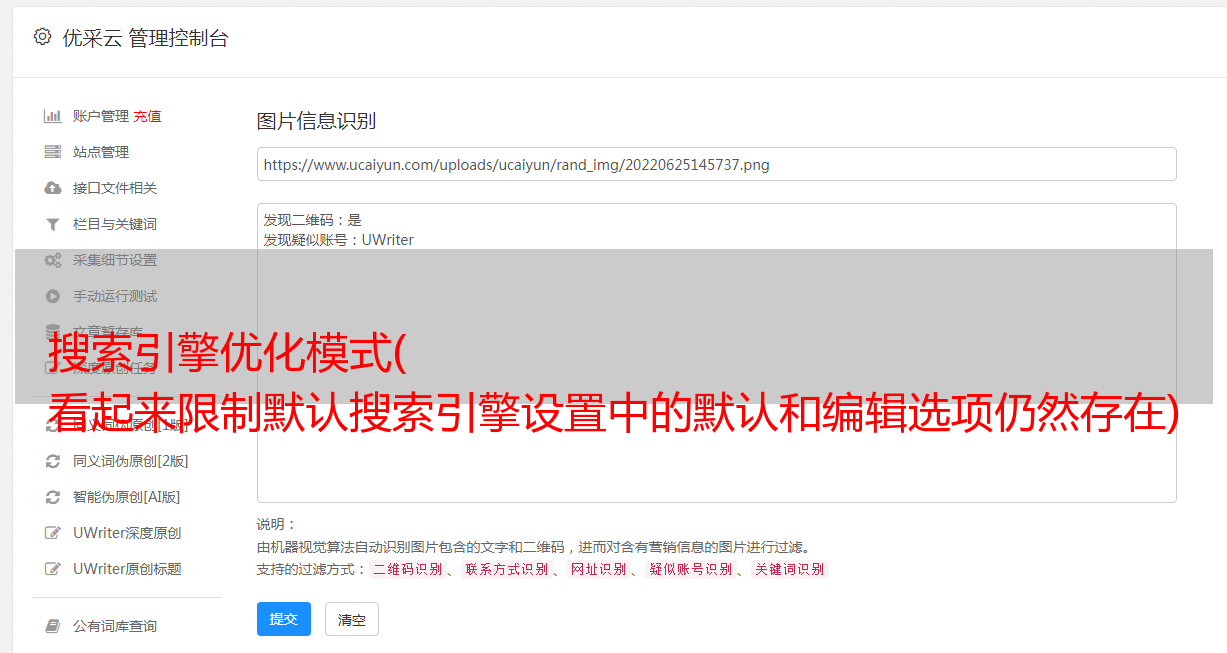Click the 图片信息识别 heading

click(x=316, y=121)
